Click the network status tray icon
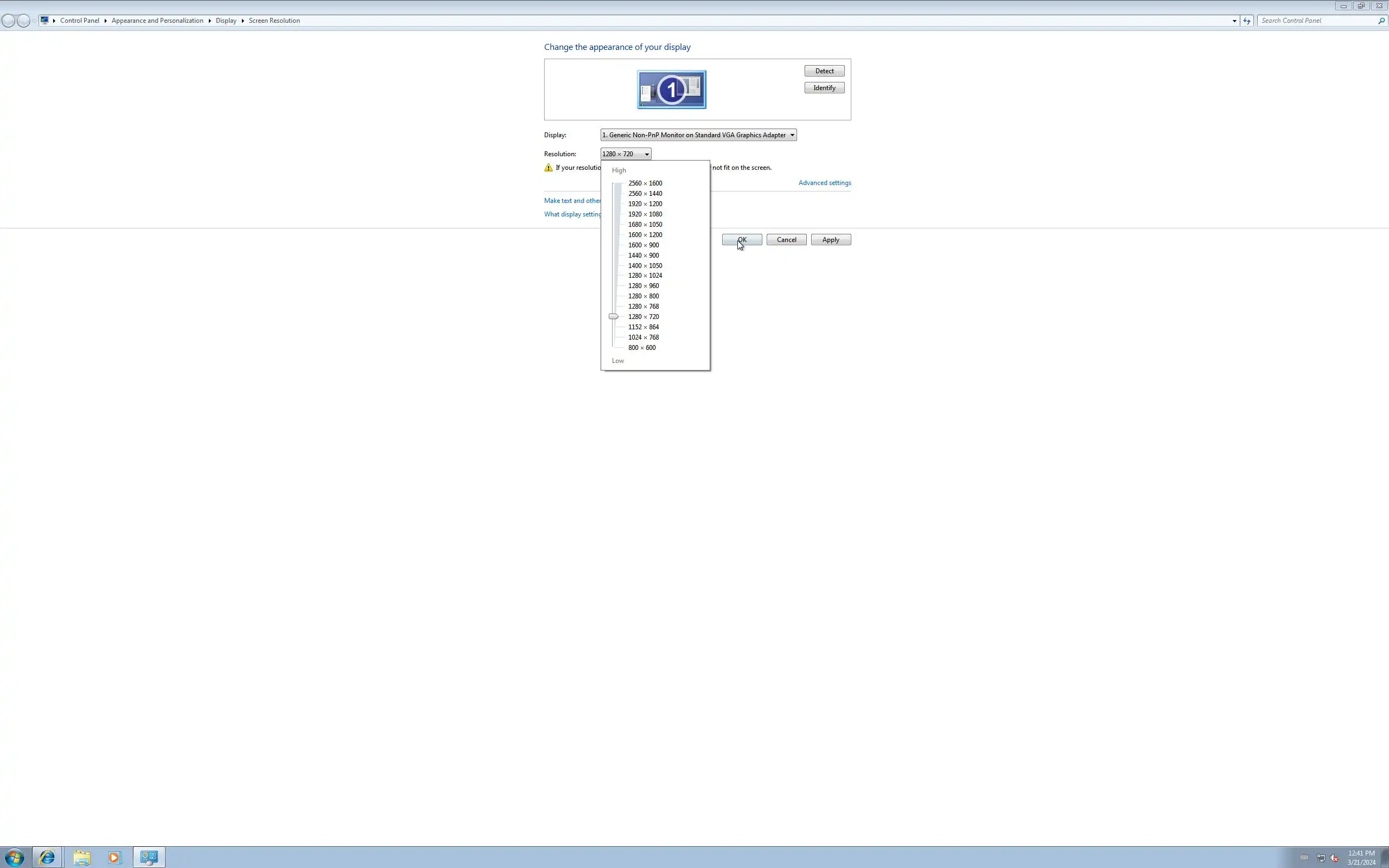Viewport: 1389px width, 868px height. (1321, 858)
